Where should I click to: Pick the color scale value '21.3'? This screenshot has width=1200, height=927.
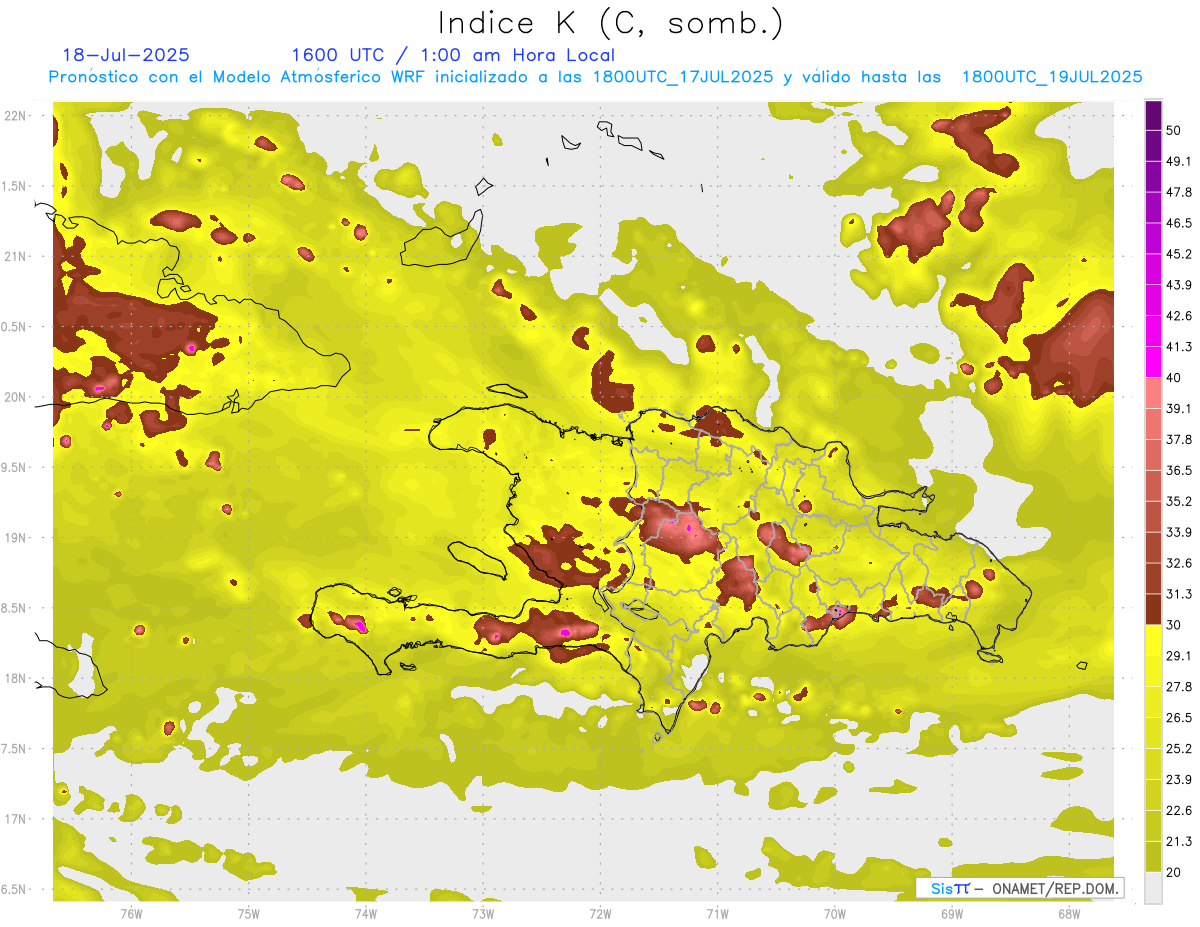pyautogui.click(x=1179, y=842)
